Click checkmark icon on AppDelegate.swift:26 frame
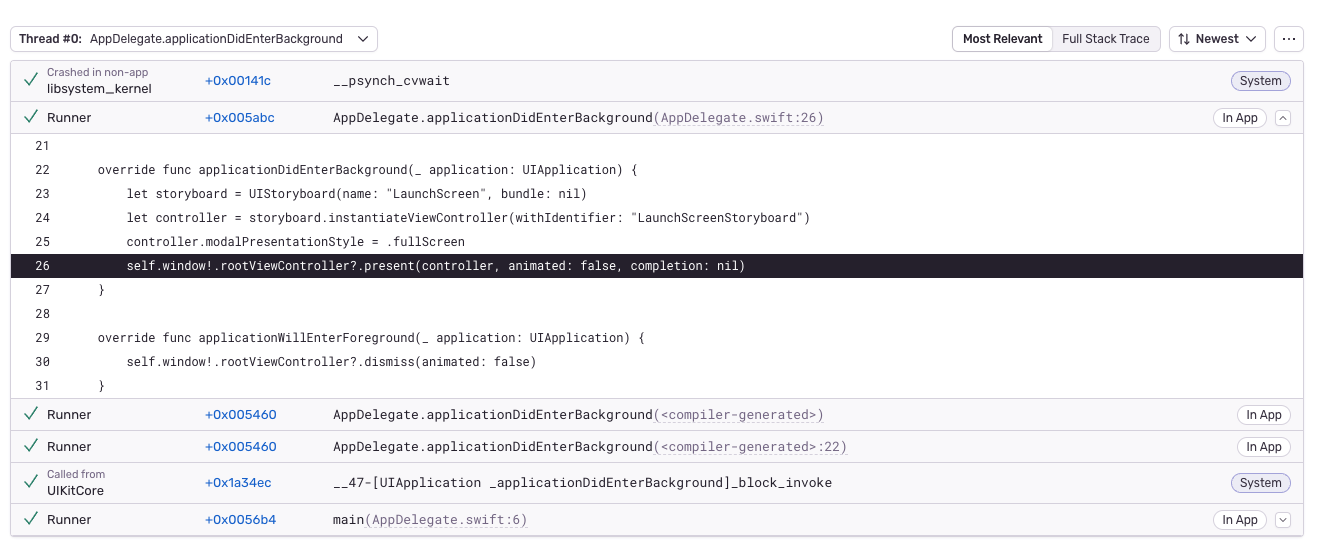 [x=31, y=117]
